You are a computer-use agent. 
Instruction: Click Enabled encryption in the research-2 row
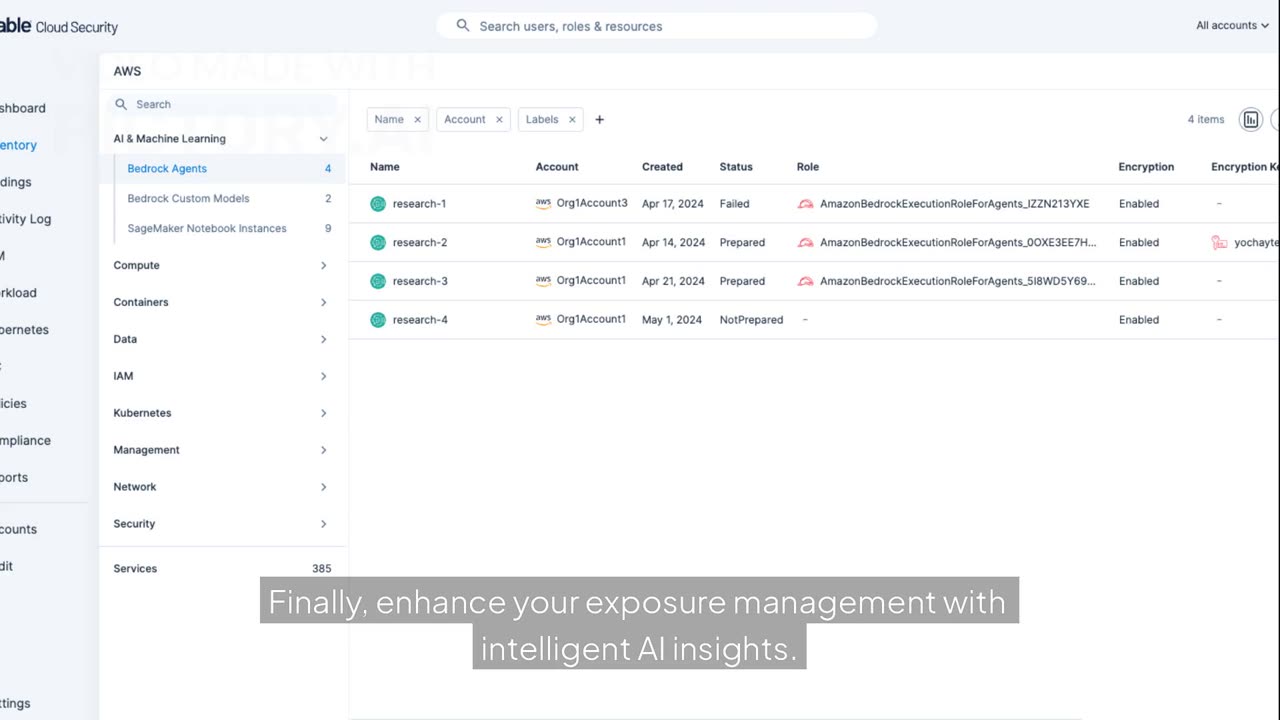tap(1139, 243)
